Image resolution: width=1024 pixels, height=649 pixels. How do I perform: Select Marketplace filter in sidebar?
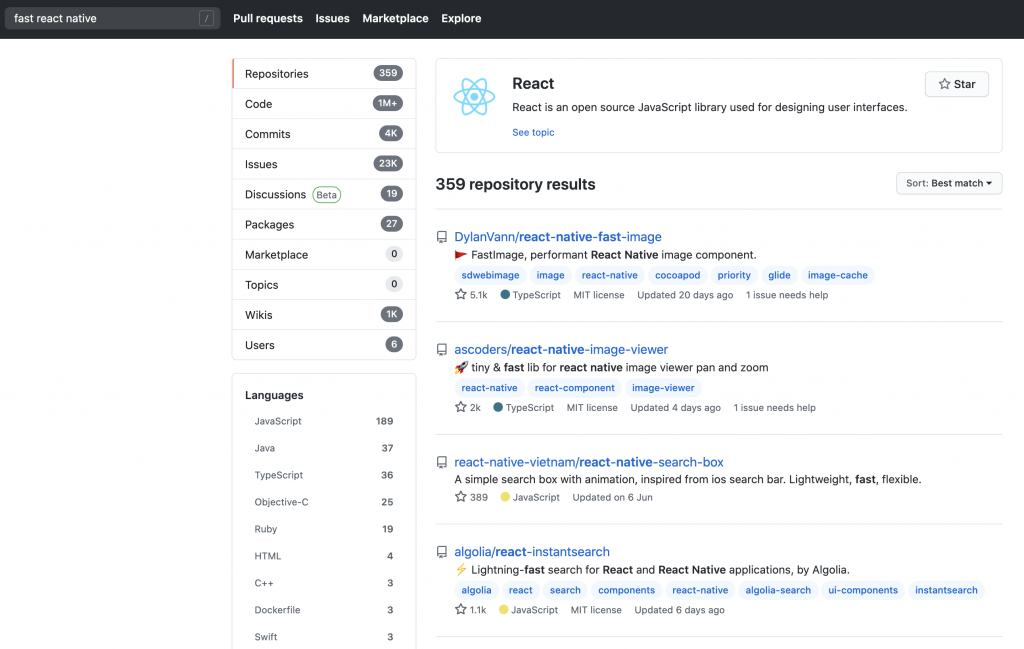[324, 254]
